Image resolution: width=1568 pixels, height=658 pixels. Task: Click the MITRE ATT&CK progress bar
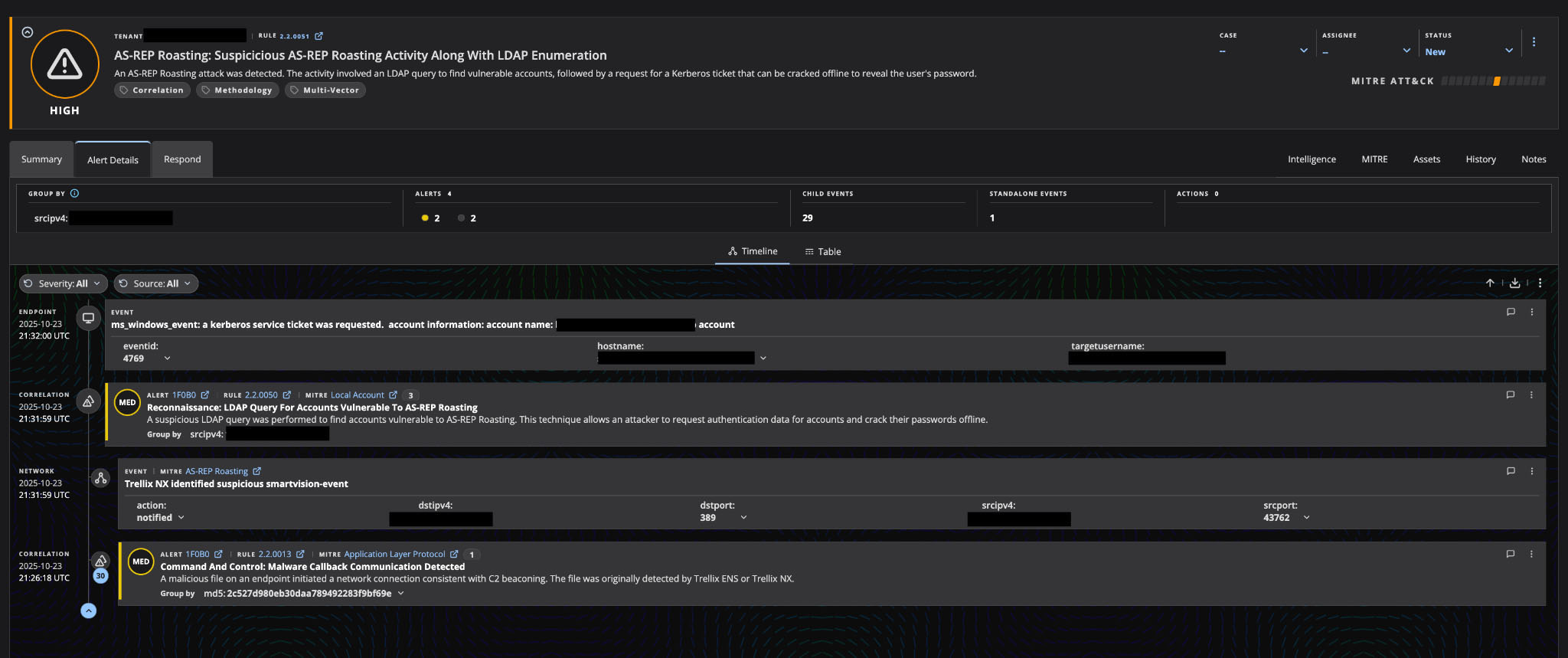[x=1492, y=81]
